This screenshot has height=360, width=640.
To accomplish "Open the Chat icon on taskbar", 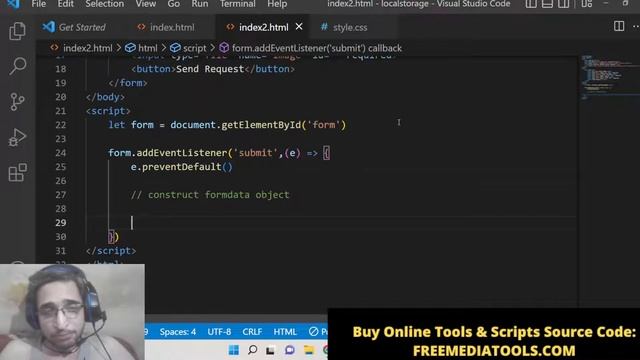I will click(290, 350).
